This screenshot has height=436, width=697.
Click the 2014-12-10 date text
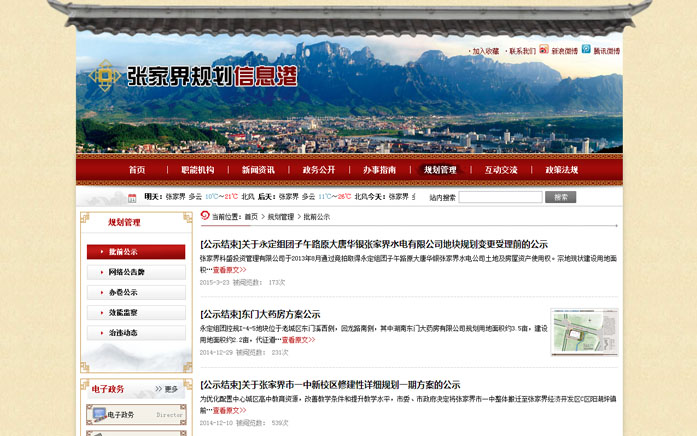coord(216,423)
